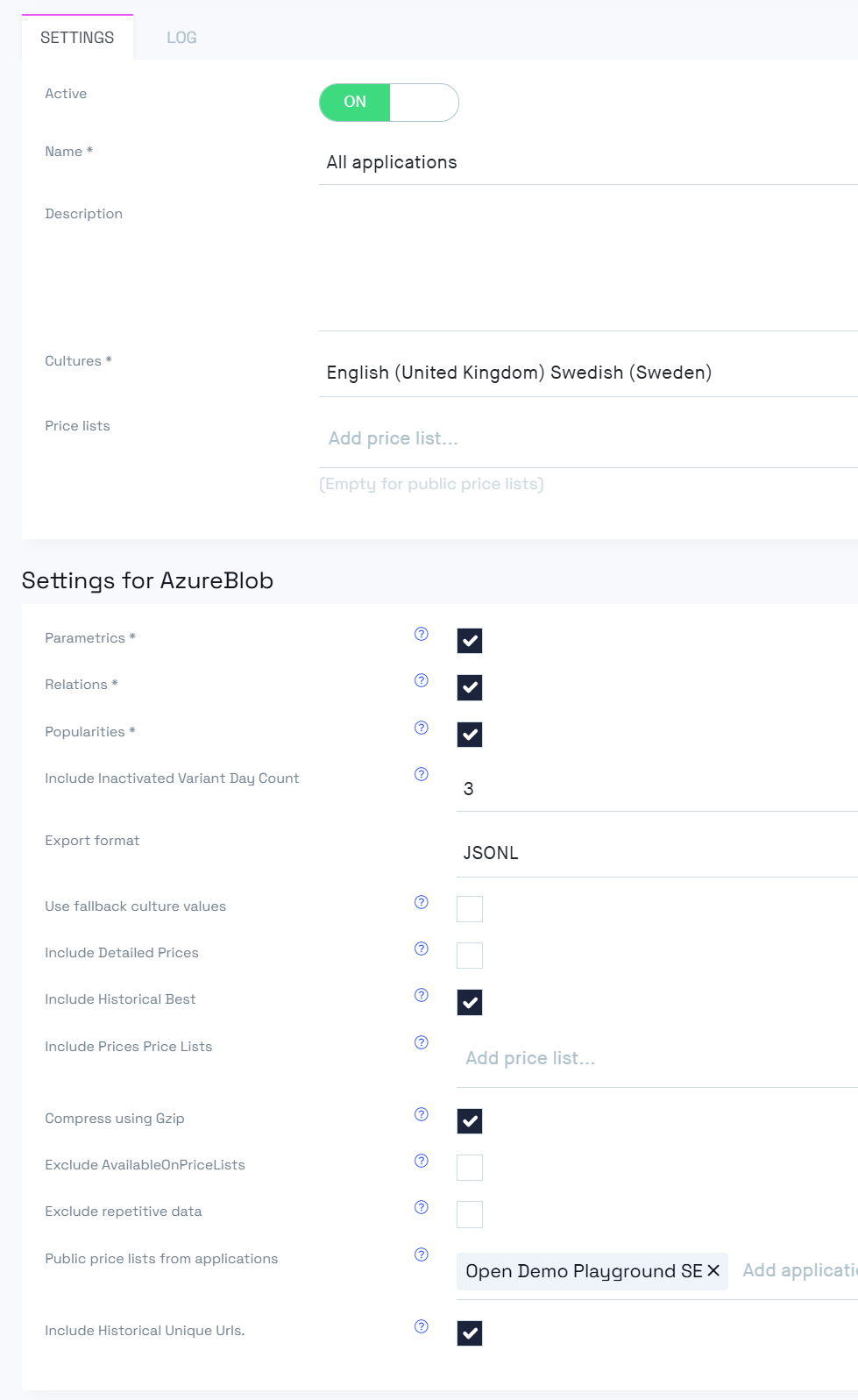This screenshot has height=1400, width=858.
Task: Open the Export format JSONL dropdown
Action: [657, 853]
